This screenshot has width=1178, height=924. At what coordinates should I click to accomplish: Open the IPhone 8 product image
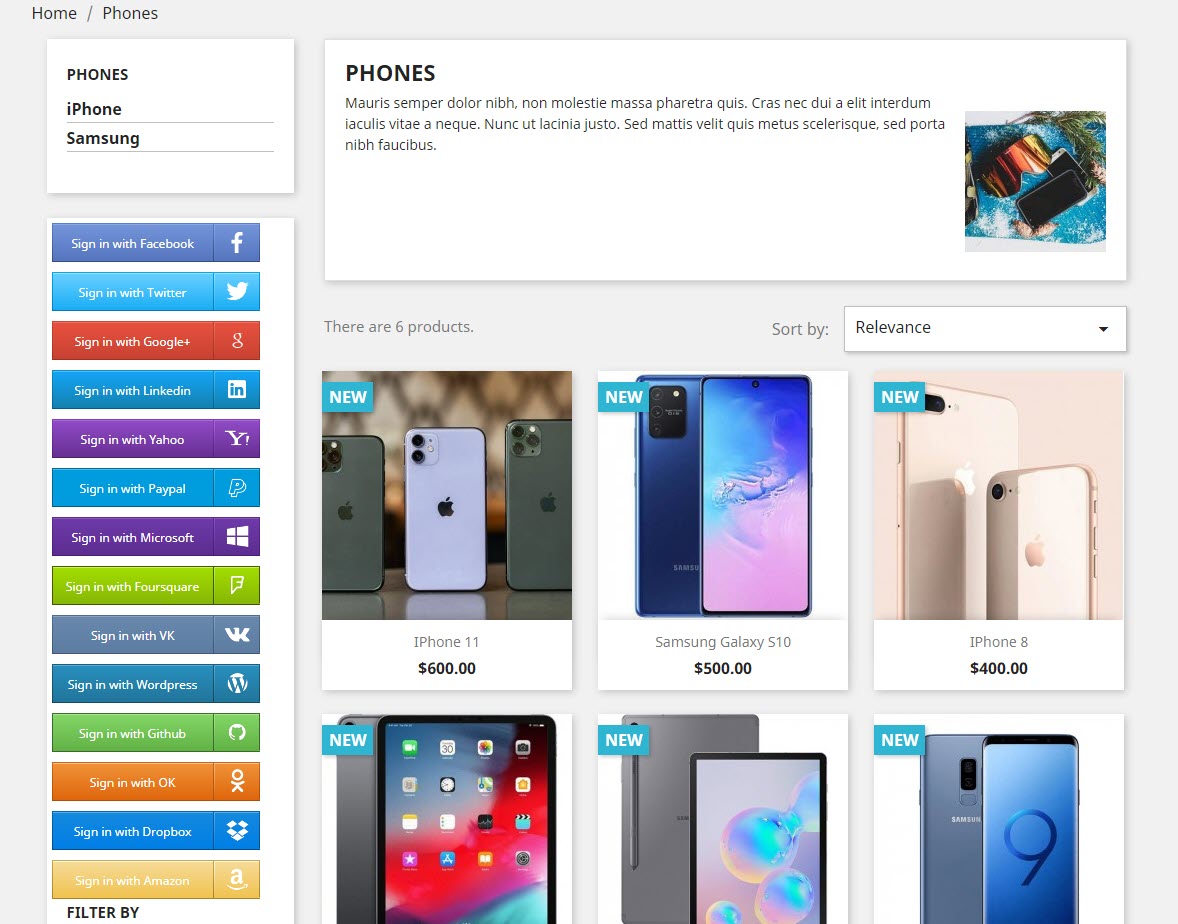click(x=998, y=495)
